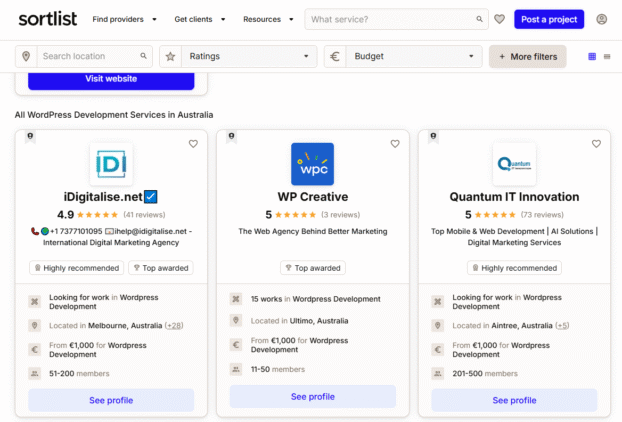Click All WordPress Development Services in Australia heading
The height and width of the screenshot is (422, 622).
click(x=114, y=115)
